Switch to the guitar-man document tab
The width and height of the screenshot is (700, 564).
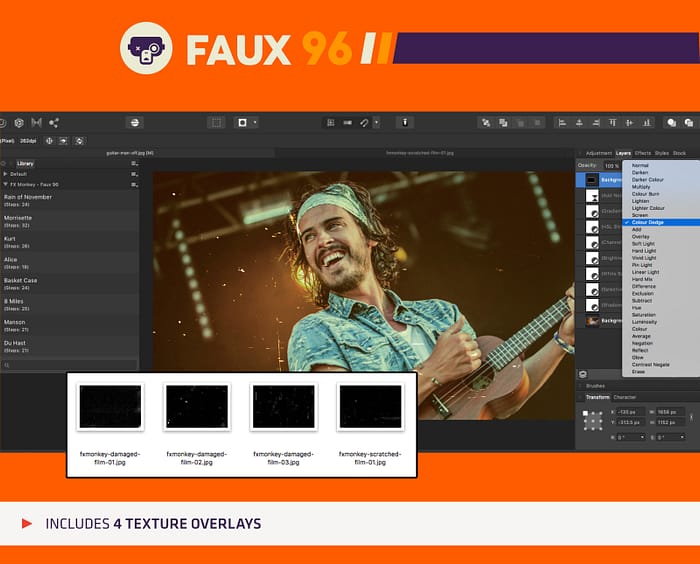pos(130,153)
